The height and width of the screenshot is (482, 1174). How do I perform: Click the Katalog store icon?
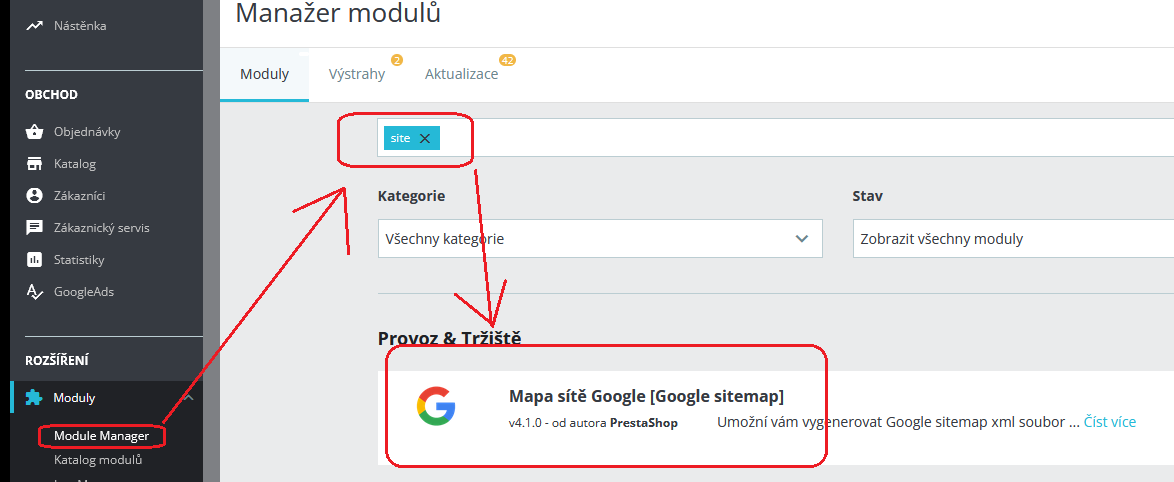34,164
